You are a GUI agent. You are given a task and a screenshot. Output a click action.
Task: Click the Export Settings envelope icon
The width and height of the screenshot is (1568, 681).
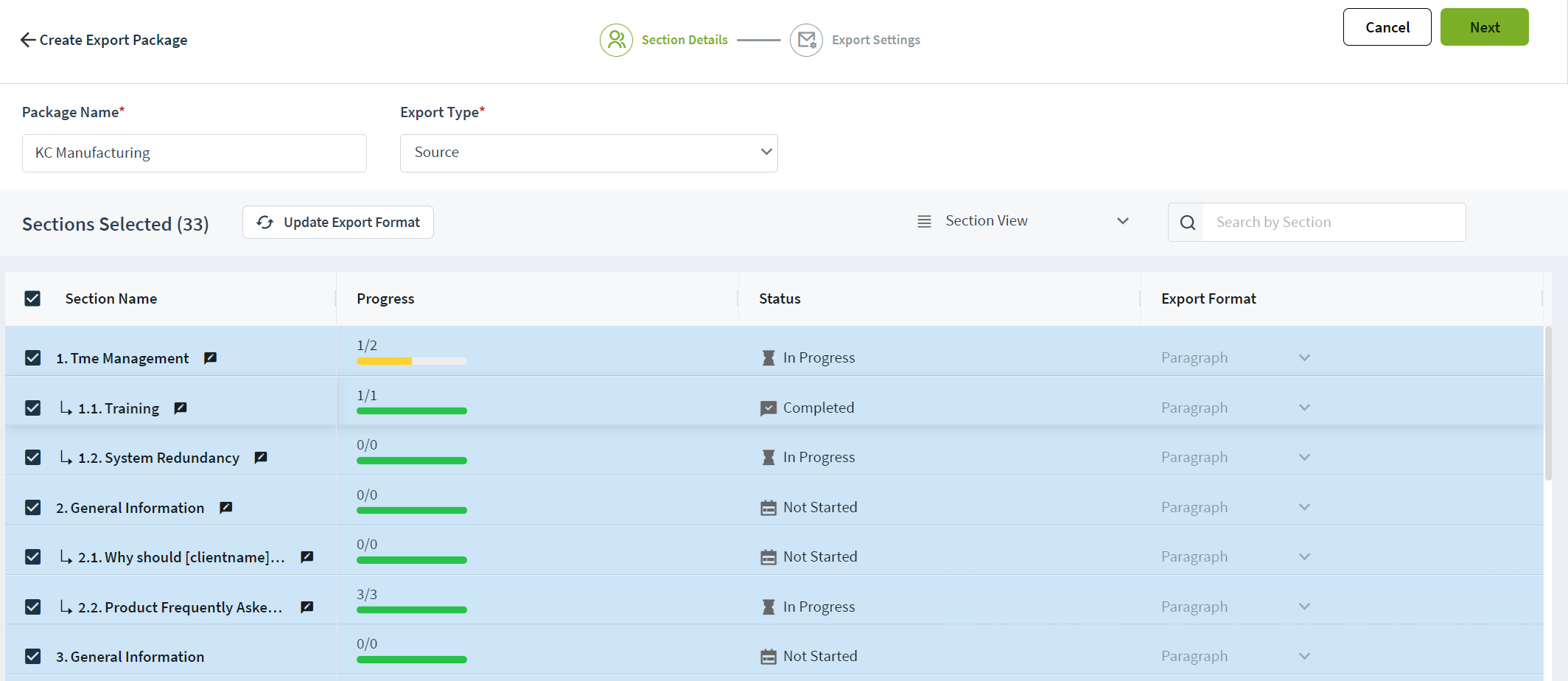pyautogui.click(x=806, y=40)
